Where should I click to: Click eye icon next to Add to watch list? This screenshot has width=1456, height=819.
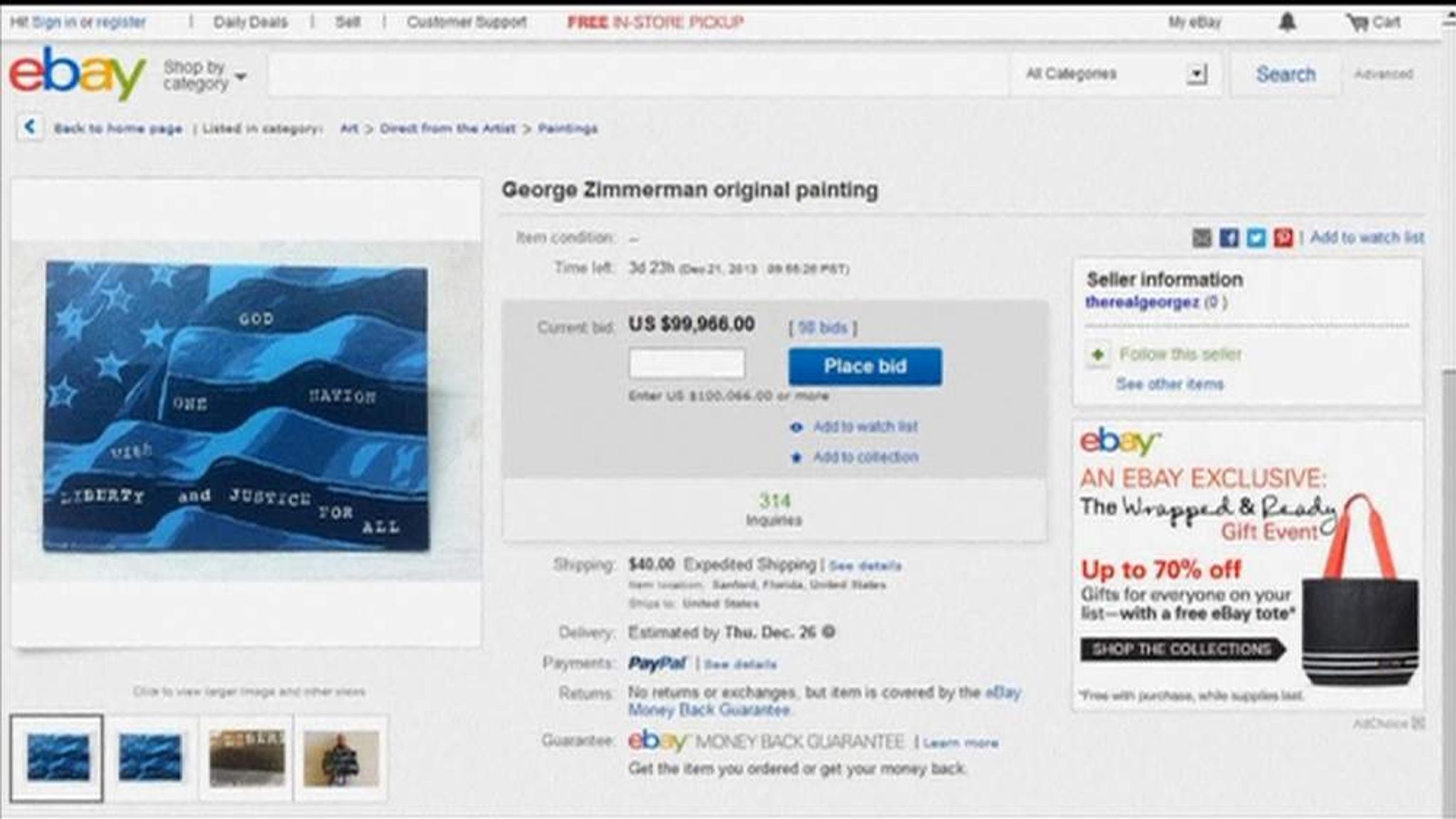click(796, 427)
